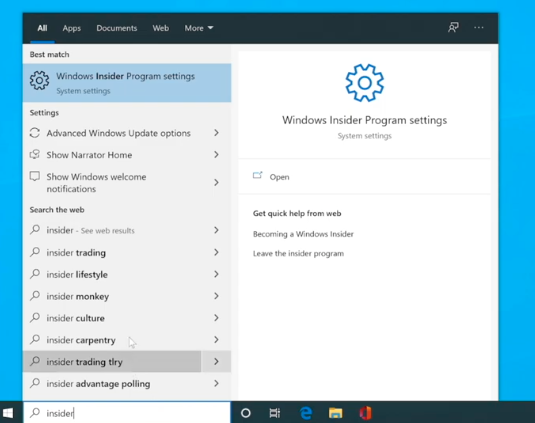Open Windows Insider Program settings best match
The height and width of the screenshot is (423, 535).
point(127,83)
